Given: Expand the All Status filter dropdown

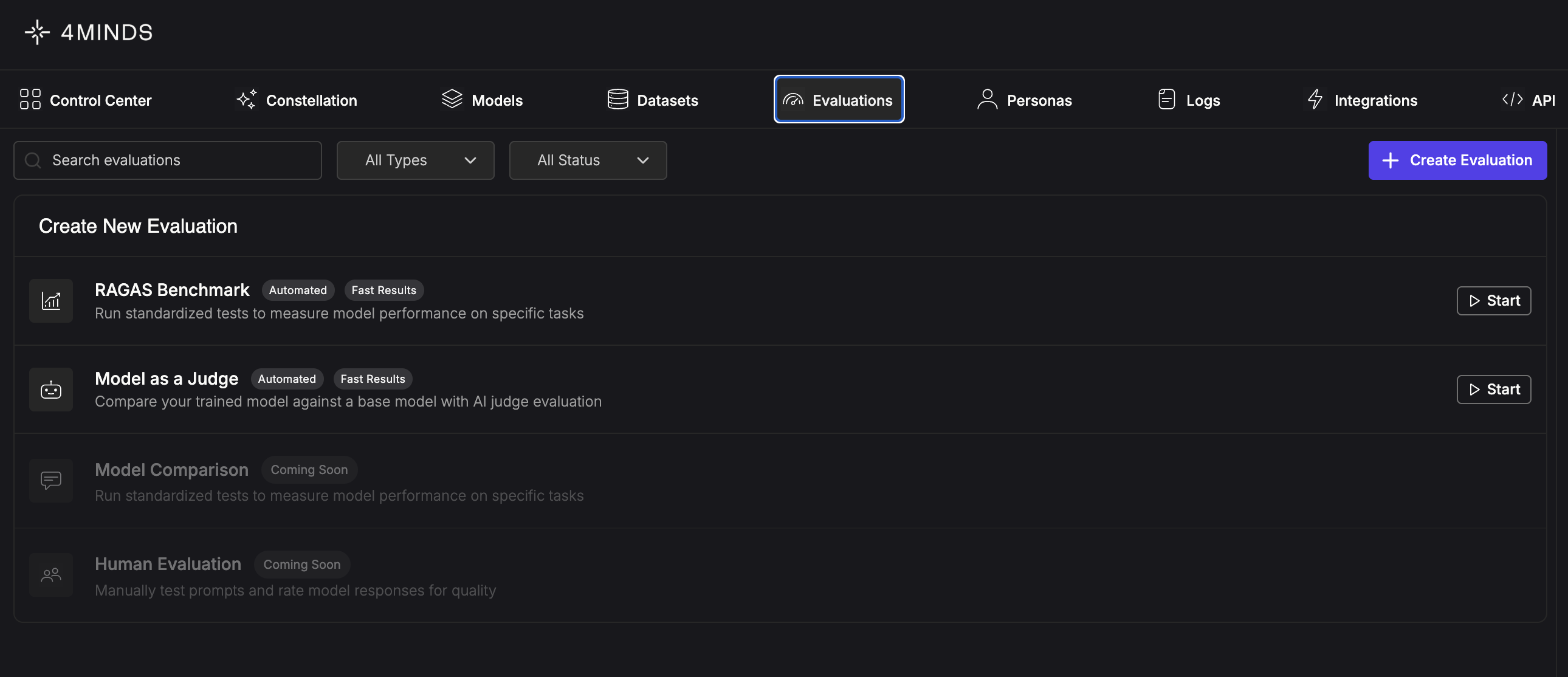Looking at the screenshot, I should (x=587, y=160).
